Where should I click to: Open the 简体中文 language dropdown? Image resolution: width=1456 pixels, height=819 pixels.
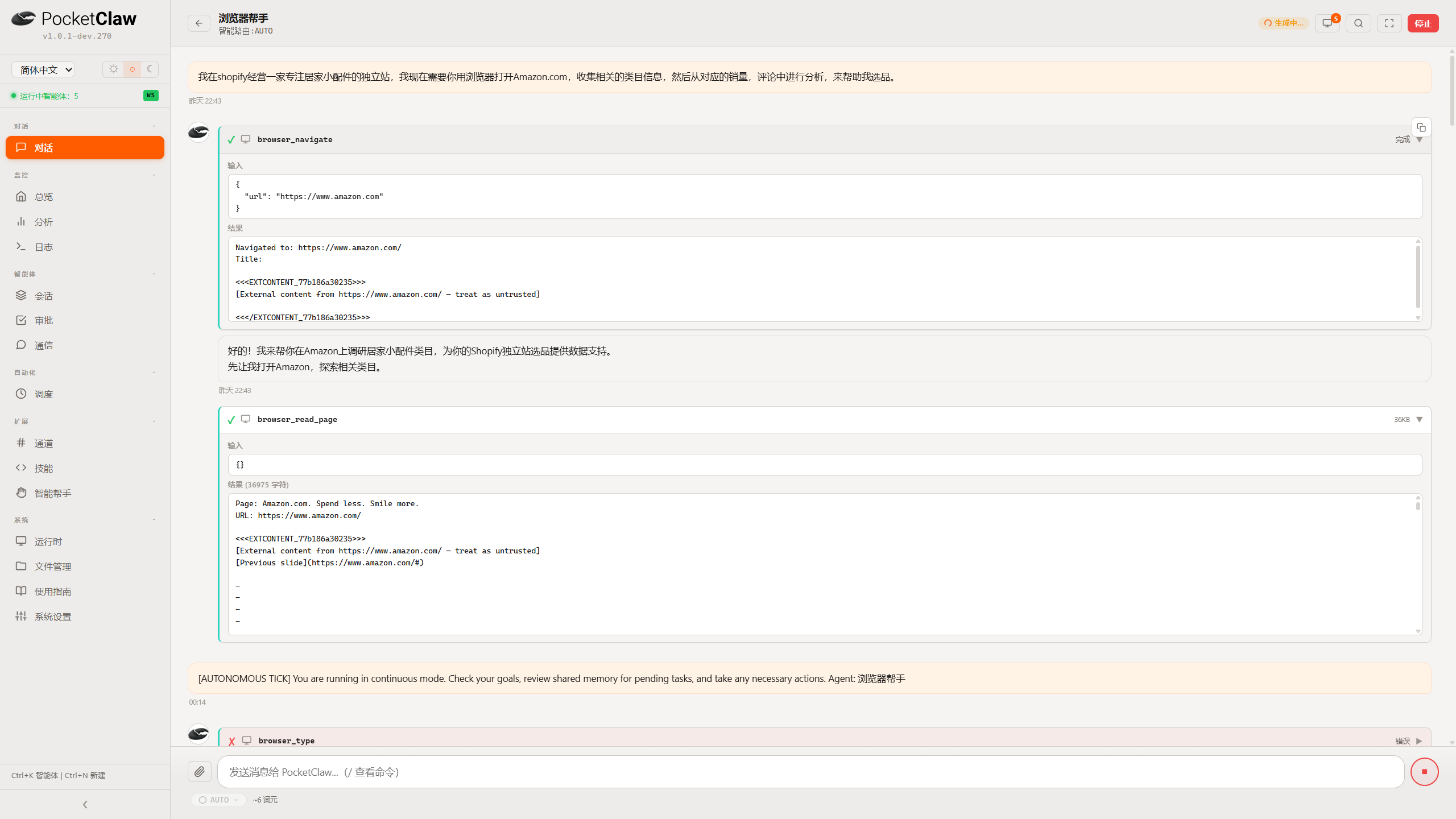pyautogui.click(x=43, y=69)
